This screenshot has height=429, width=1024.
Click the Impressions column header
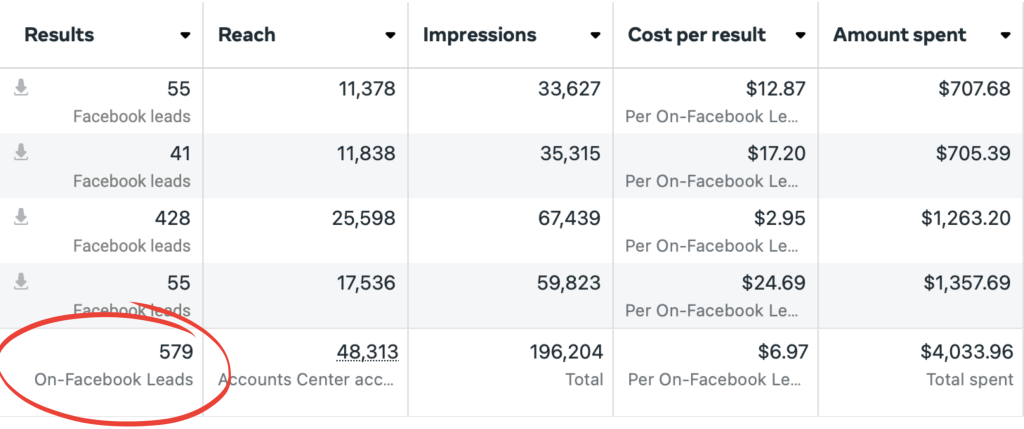479,35
